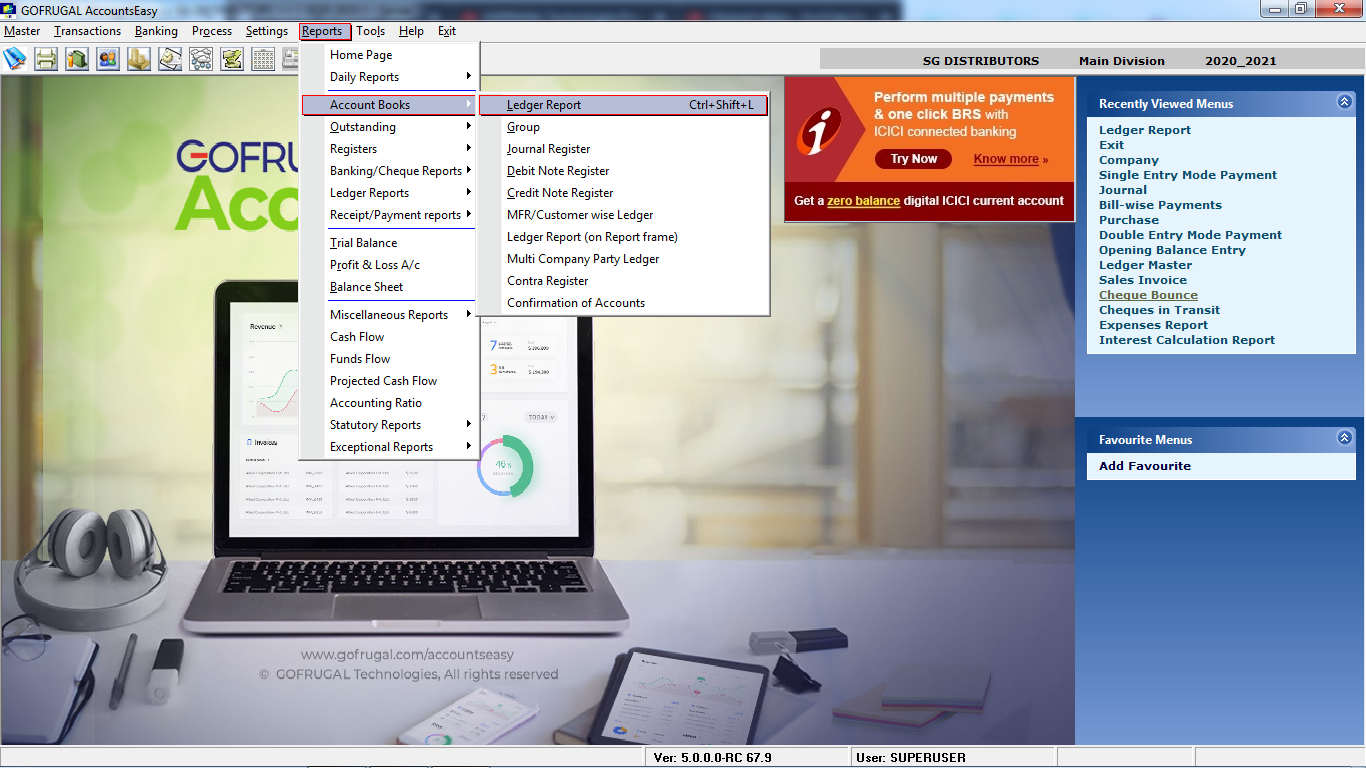Expand the Exceptional Reports submenu
This screenshot has height=768, width=1366.
[x=390, y=447]
